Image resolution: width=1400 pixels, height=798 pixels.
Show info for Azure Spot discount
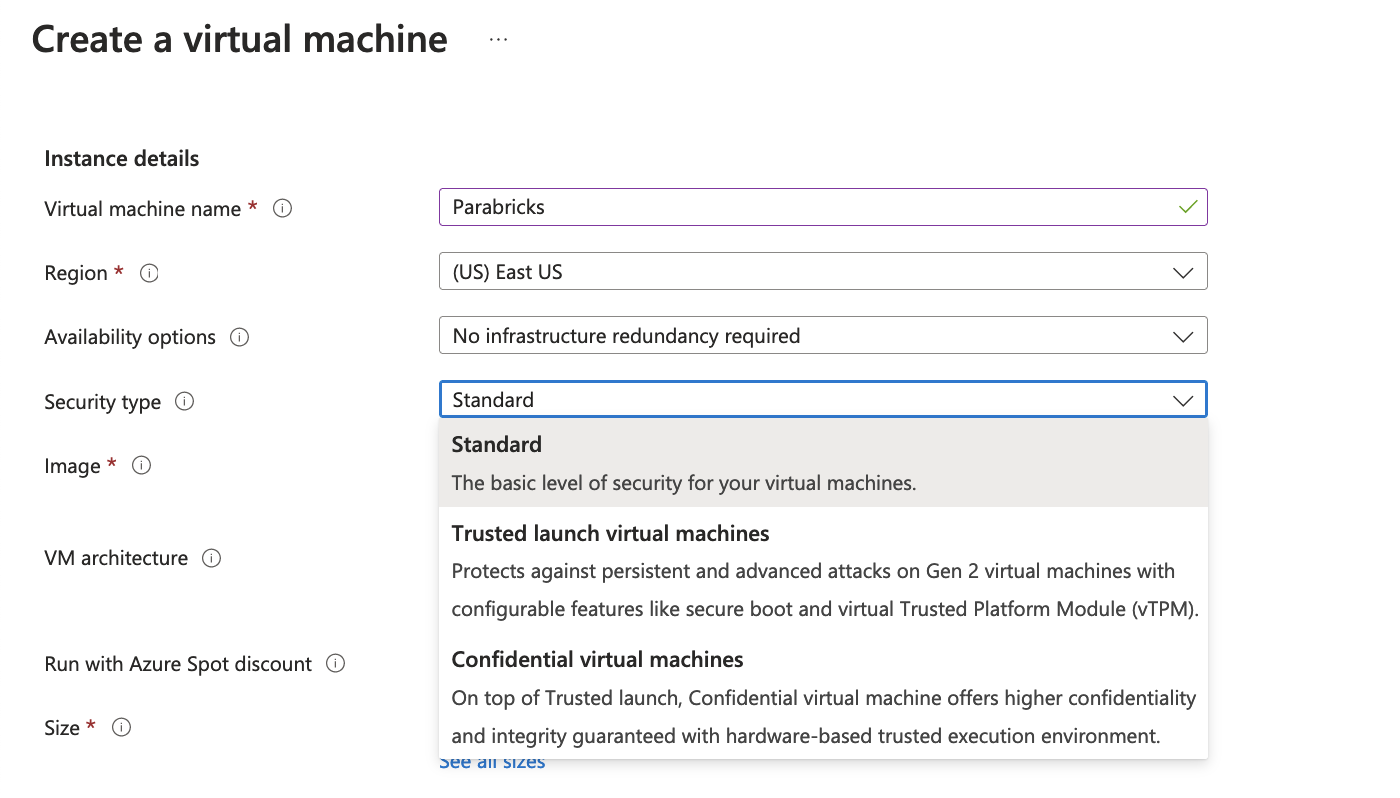point(336,664)
